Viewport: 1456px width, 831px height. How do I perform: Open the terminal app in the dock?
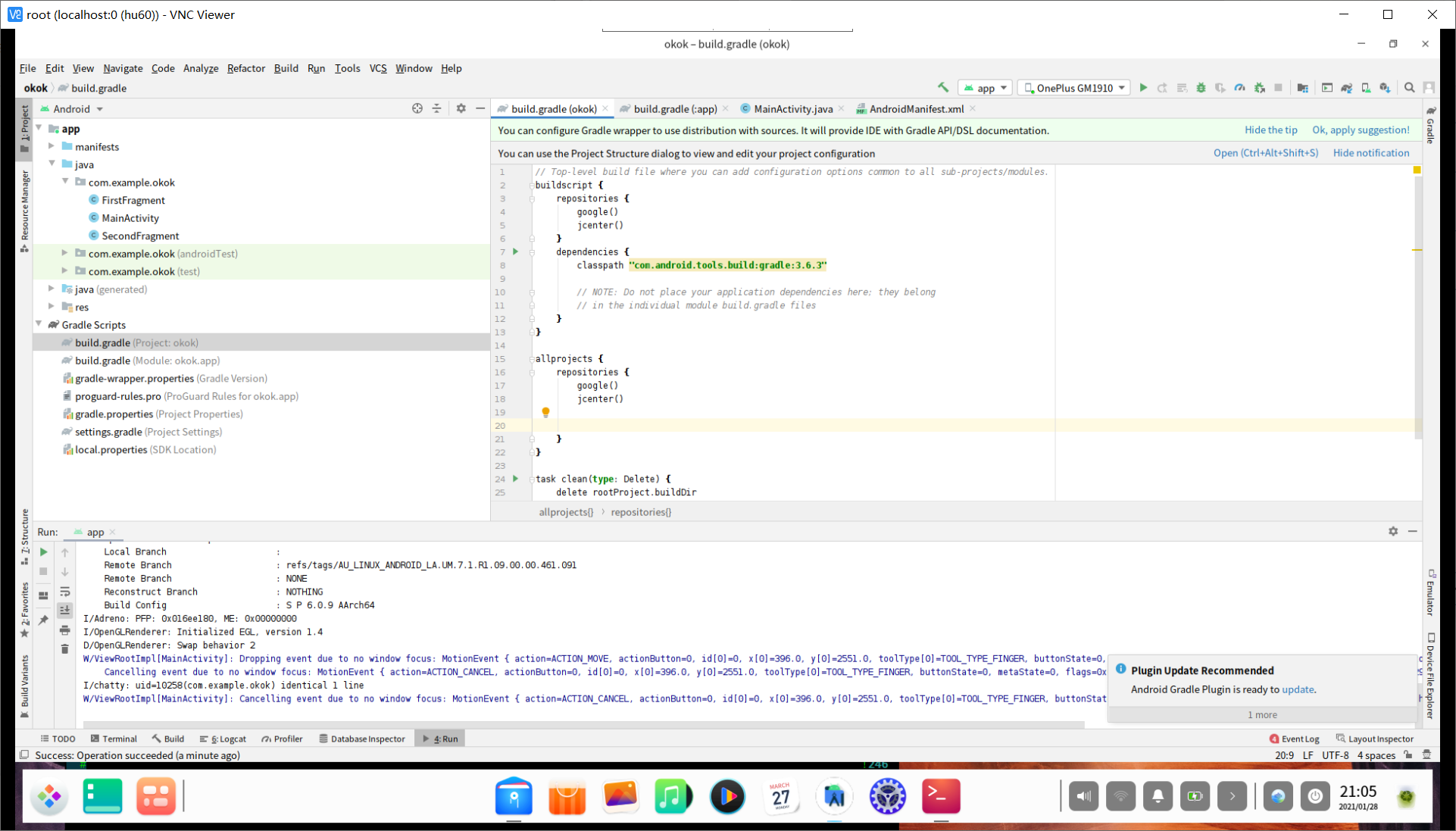pos(940,796)
